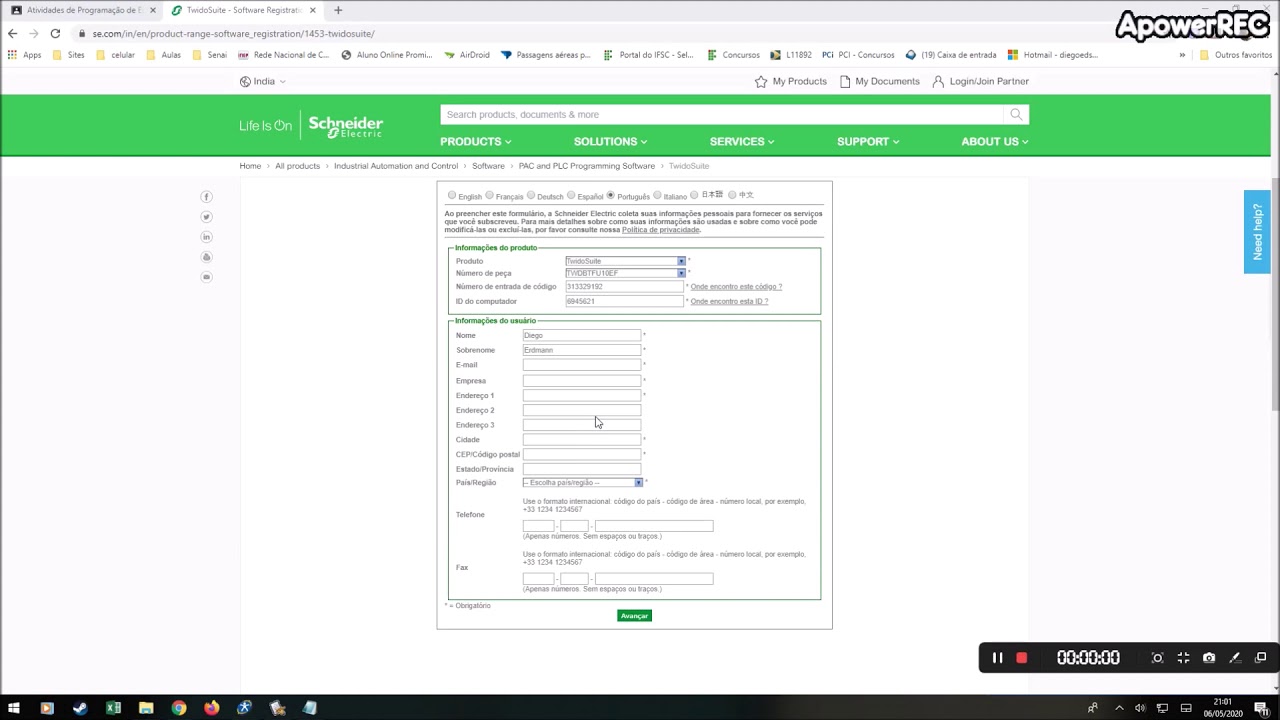Image resolution: width=1280 pixels, height=720 pixels.
Task: Click the print icon in sidebar
Action: tap(207, 257)
